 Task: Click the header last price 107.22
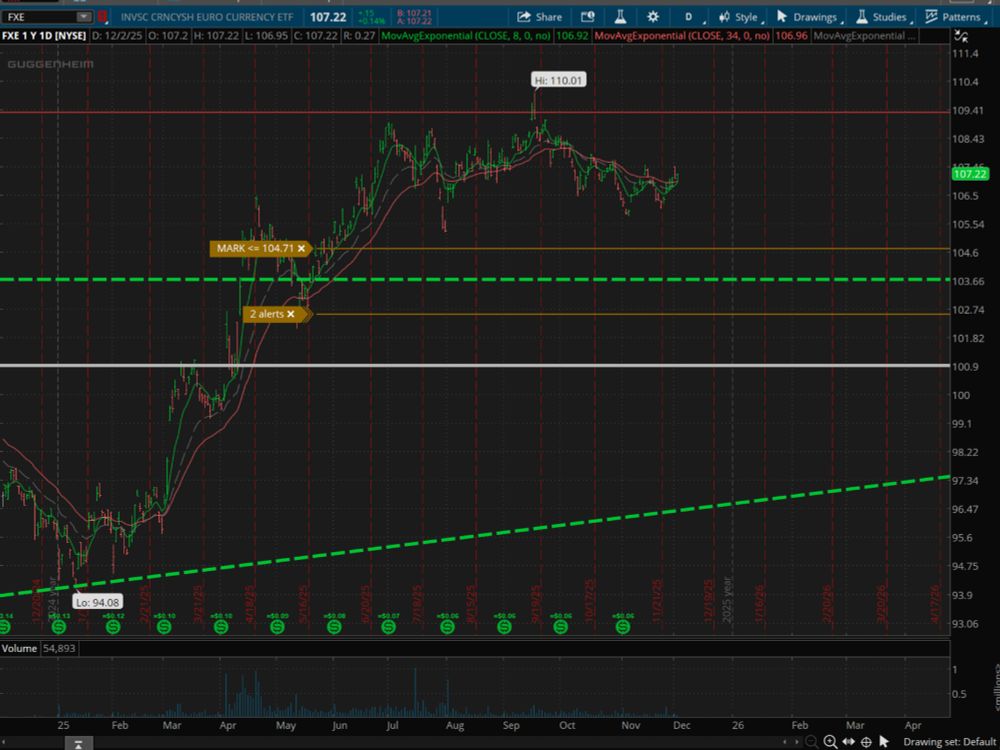point(328,17)
